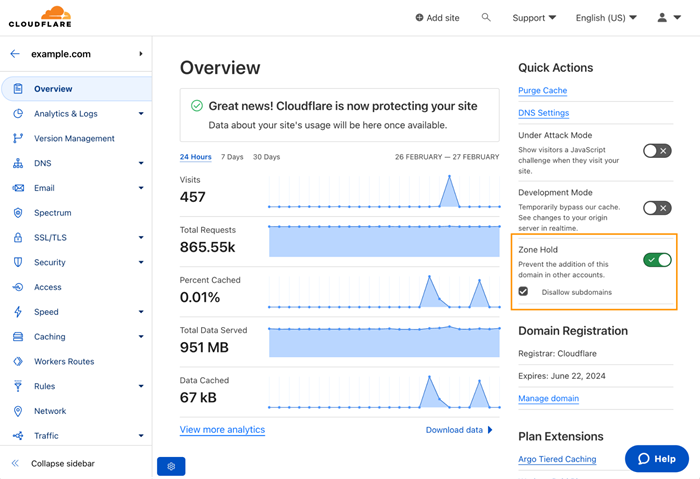Click the search magnifier icon
Screen dimensions: 700x479
(x=486, y=17)
